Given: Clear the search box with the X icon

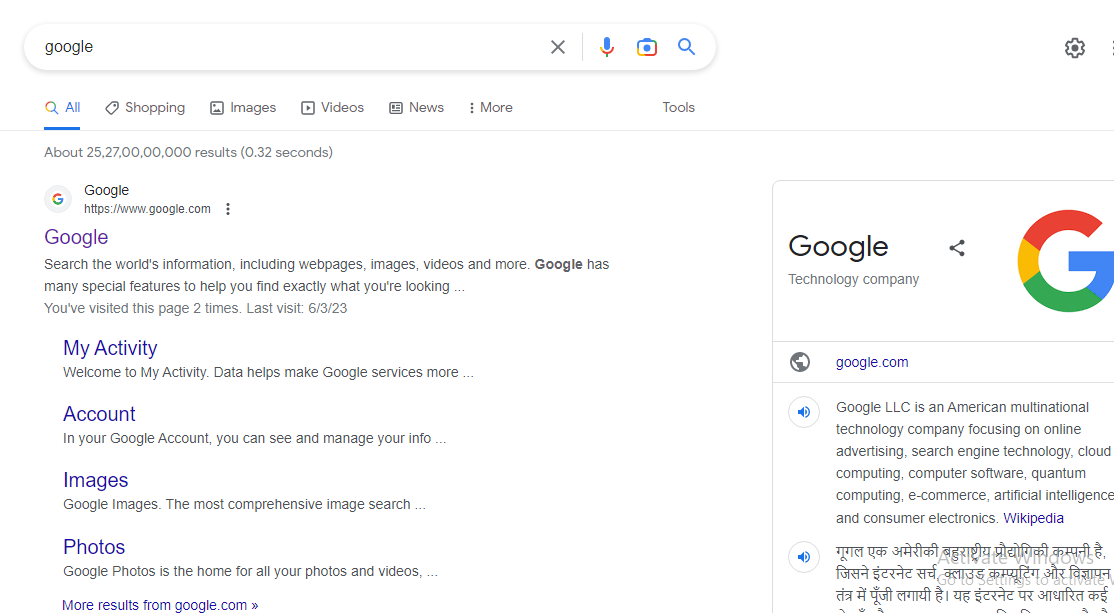Looking at the screenshot, I should [557, 46].
